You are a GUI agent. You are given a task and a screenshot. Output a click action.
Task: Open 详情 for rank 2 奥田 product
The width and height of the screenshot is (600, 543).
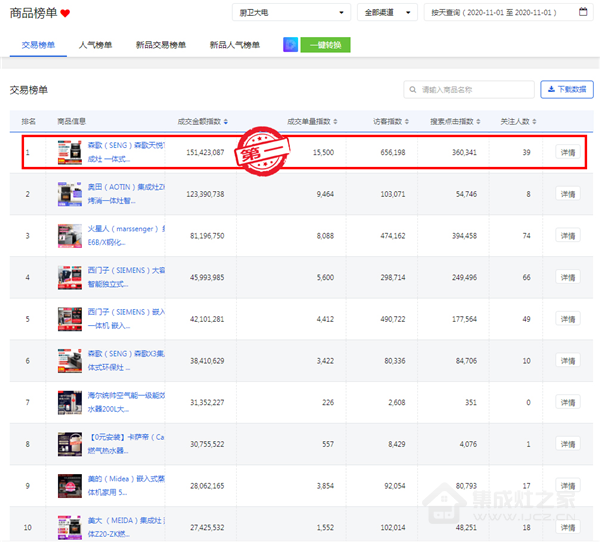pos(567,194)
